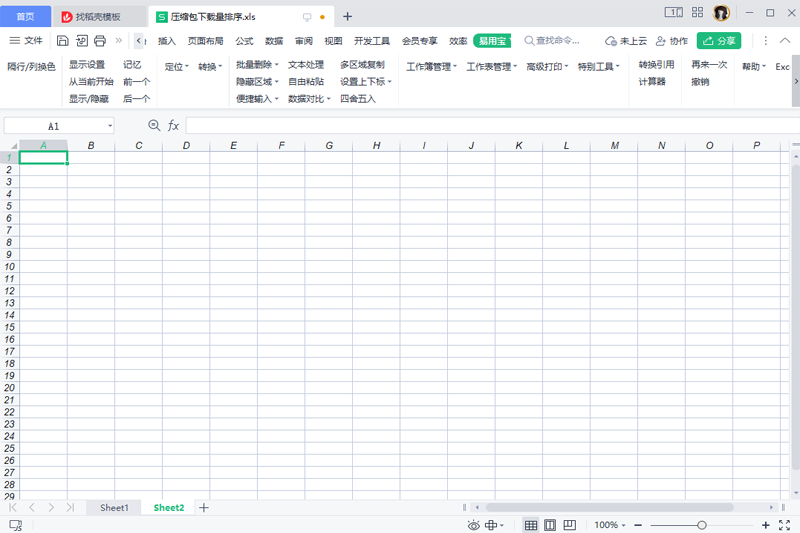Switch to page layout view icon

pyautogui.click(x=550, y=525)
